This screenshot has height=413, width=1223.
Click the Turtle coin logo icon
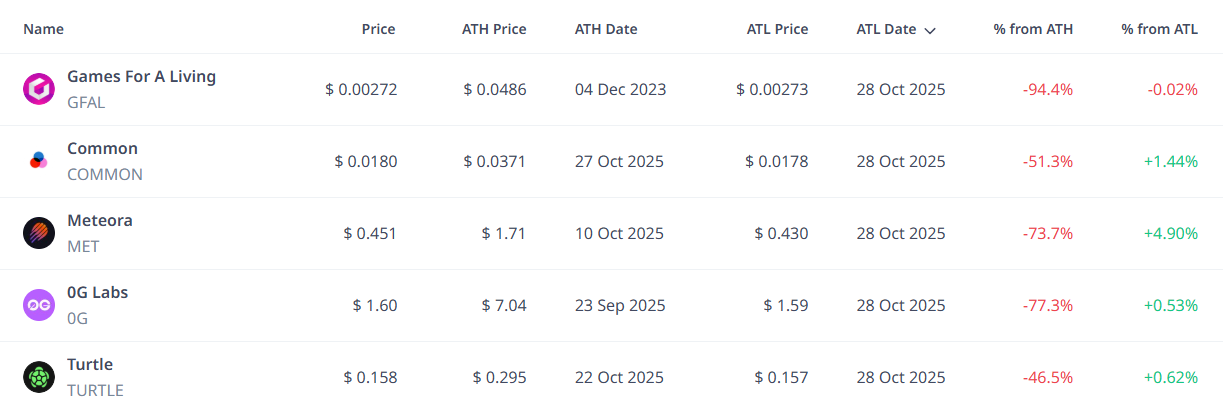click(38, 377)
